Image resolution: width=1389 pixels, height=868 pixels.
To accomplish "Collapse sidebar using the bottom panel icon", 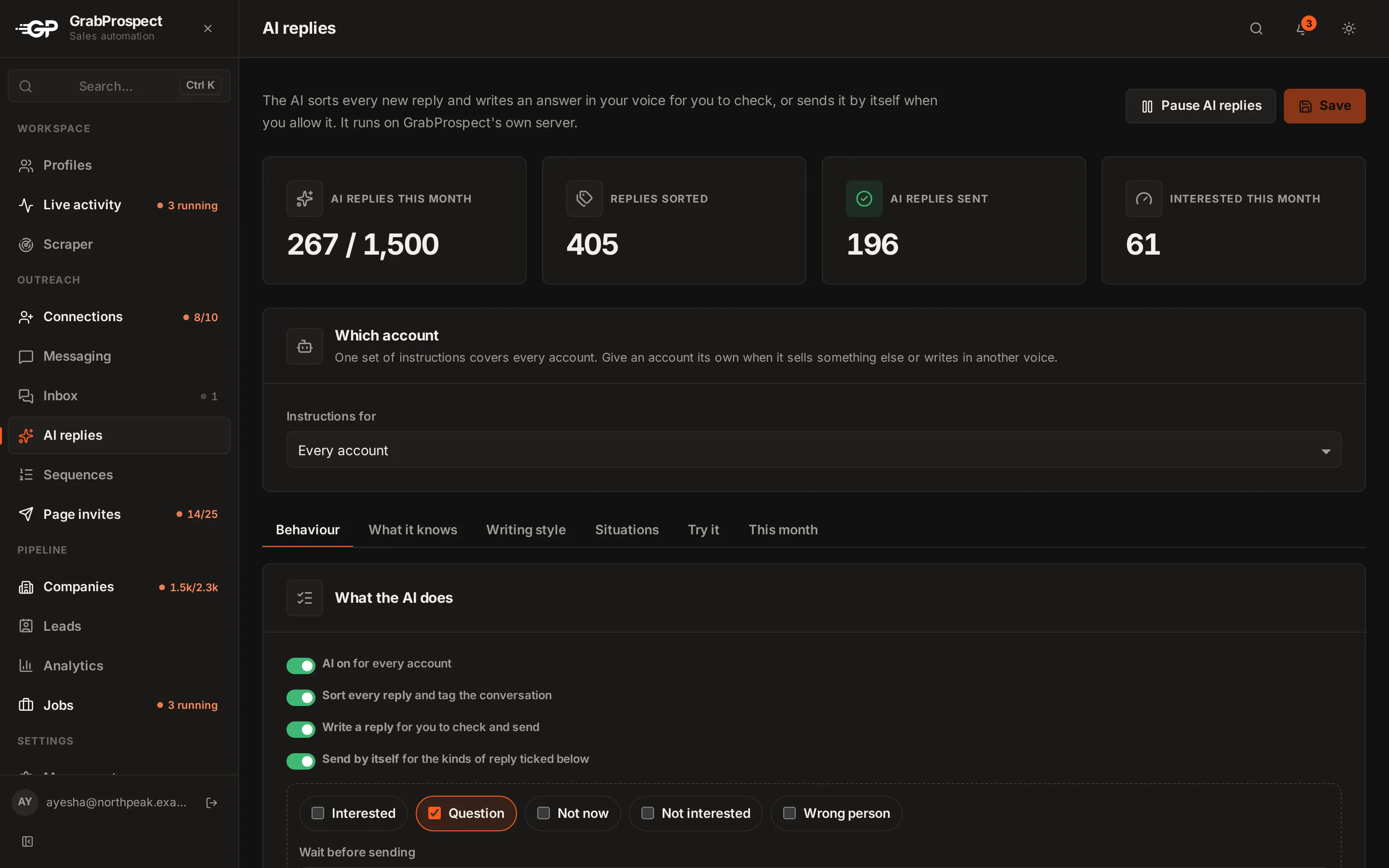I will coord(27,841).
